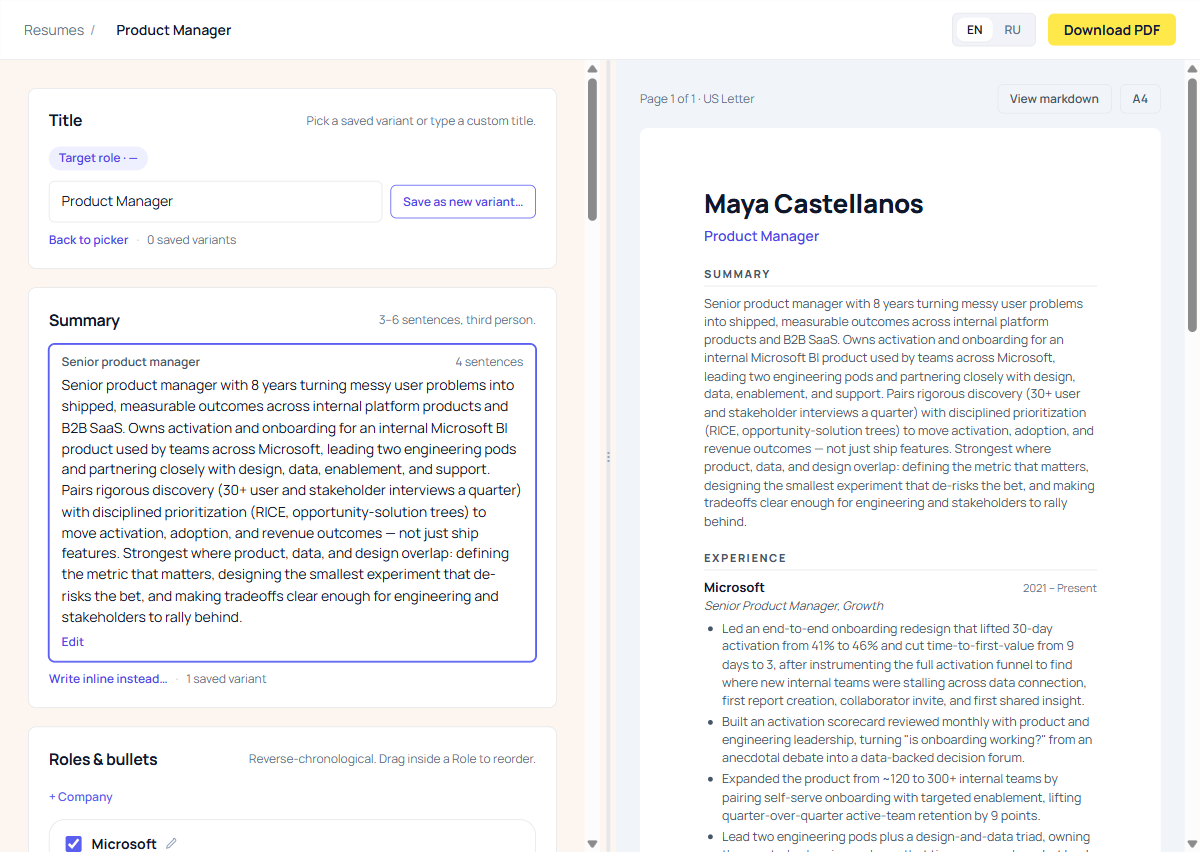Click the preview pane scroll down arrow
Viewport: 1200px width, 852px height.
(1192, 844)
